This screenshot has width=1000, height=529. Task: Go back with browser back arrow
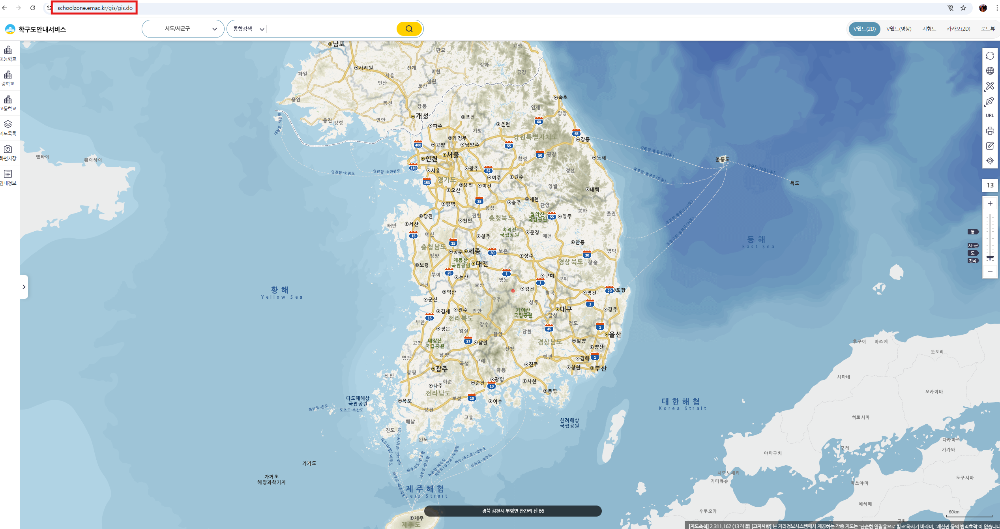coord(6,8)
